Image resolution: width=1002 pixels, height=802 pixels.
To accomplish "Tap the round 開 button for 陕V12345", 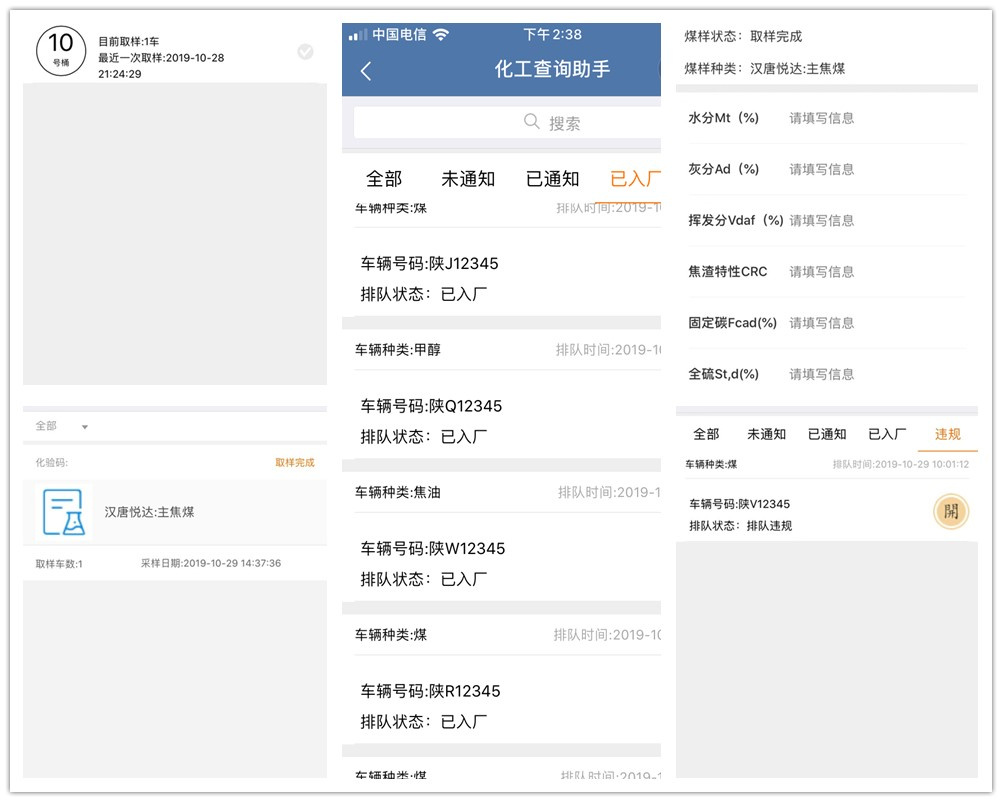I will (950, 512).
